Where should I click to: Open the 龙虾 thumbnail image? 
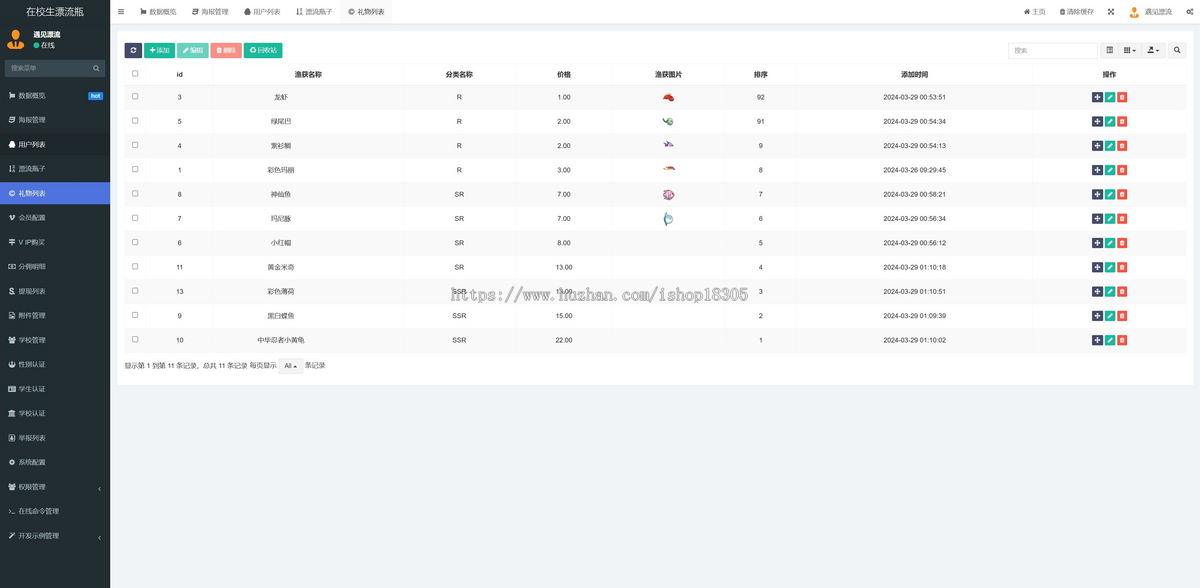pos(668,97)
